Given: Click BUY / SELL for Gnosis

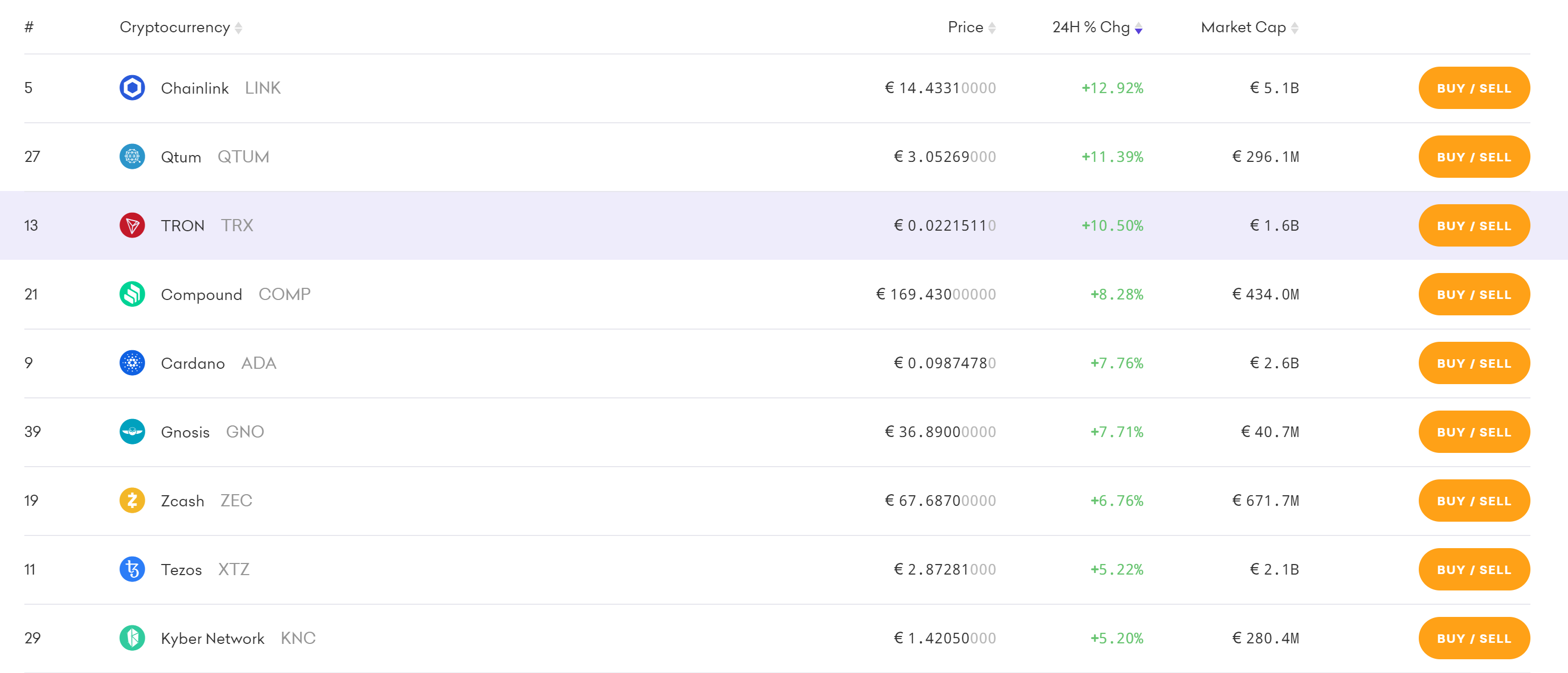Looking at the screenshot, I should pos(1474,432).
